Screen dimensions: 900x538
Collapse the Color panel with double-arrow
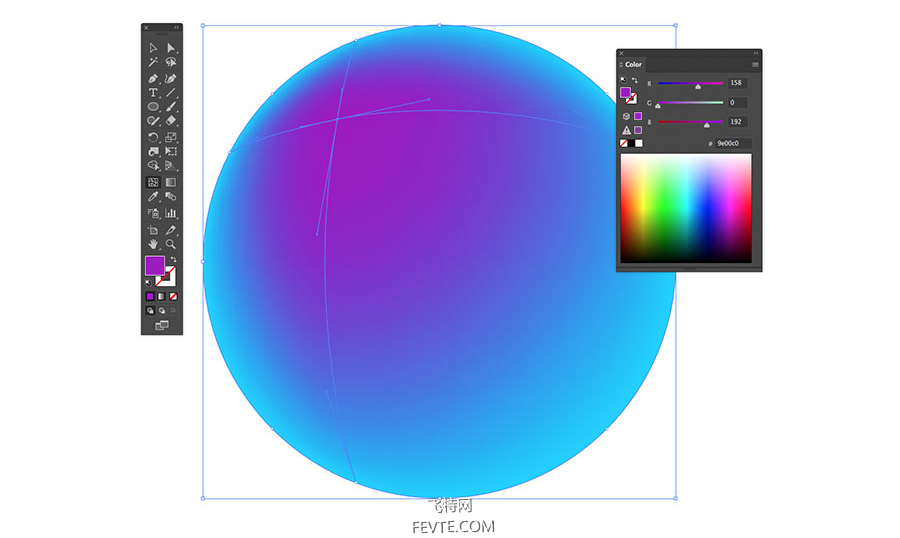(x=756, y=53)
